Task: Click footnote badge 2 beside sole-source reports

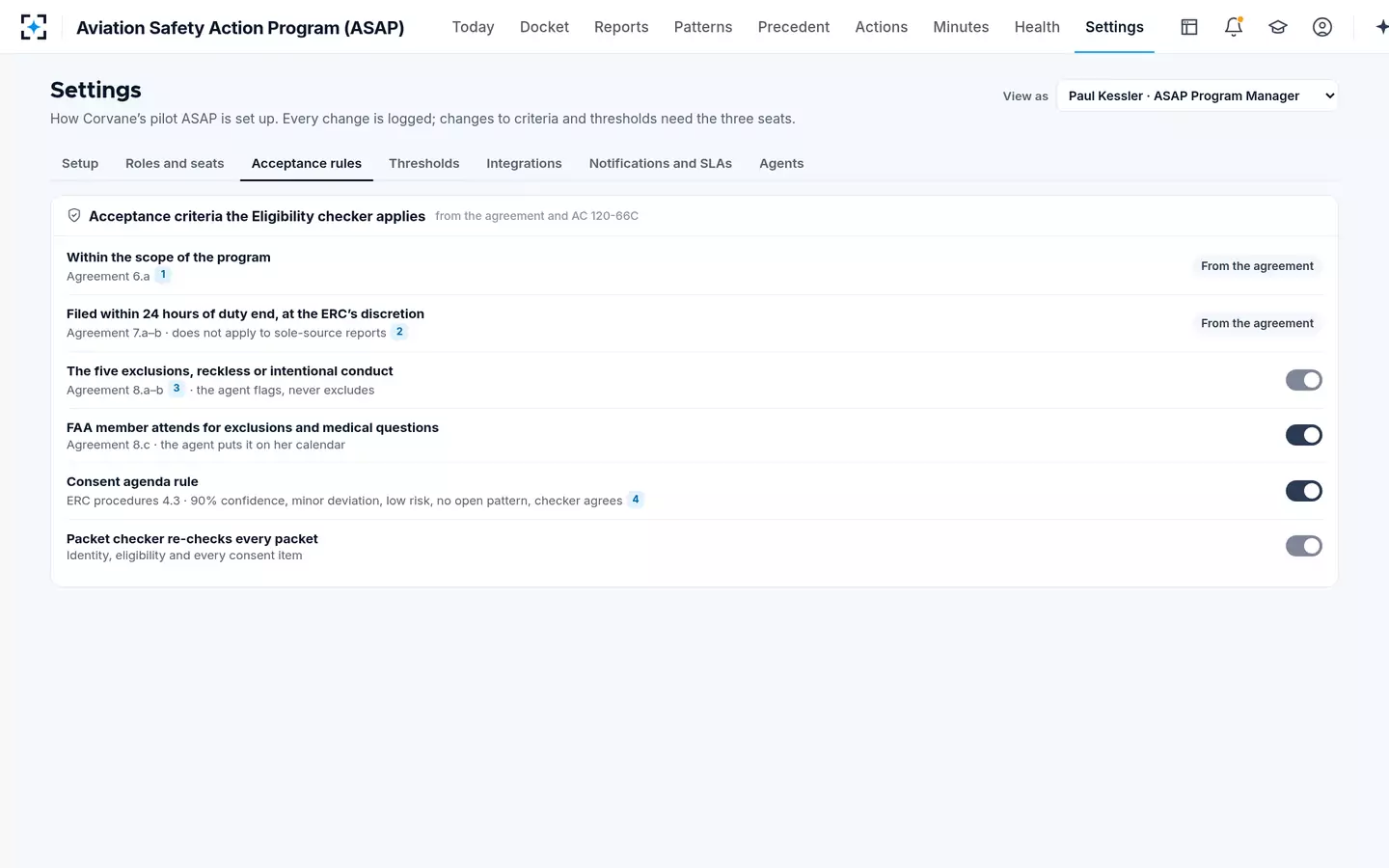Action: pyautogui.click(x=399, y=332)
